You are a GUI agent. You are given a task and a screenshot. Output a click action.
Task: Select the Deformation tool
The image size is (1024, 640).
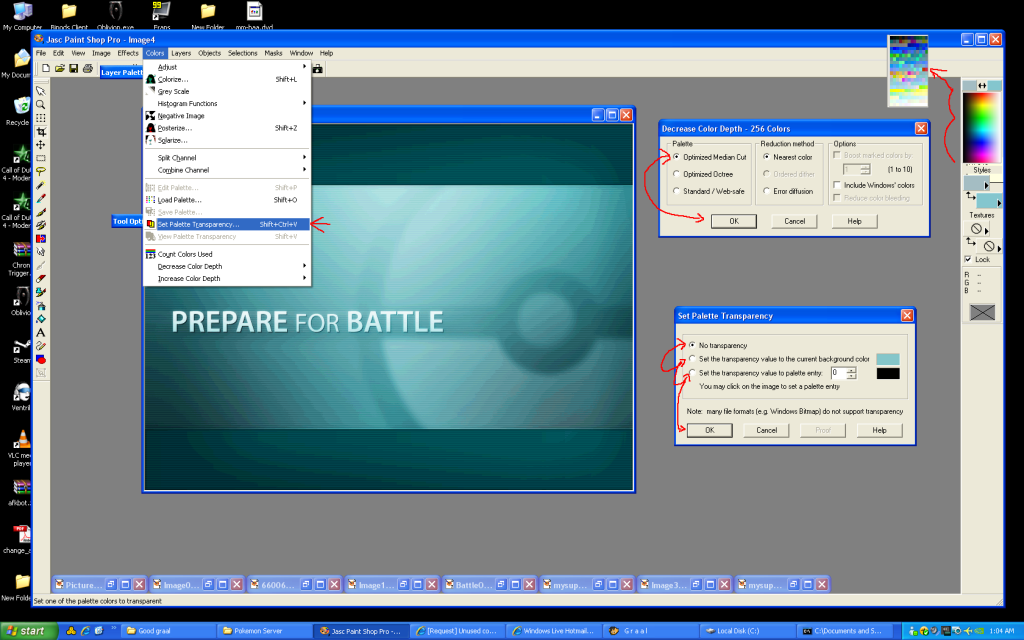(x=40, y=118)
